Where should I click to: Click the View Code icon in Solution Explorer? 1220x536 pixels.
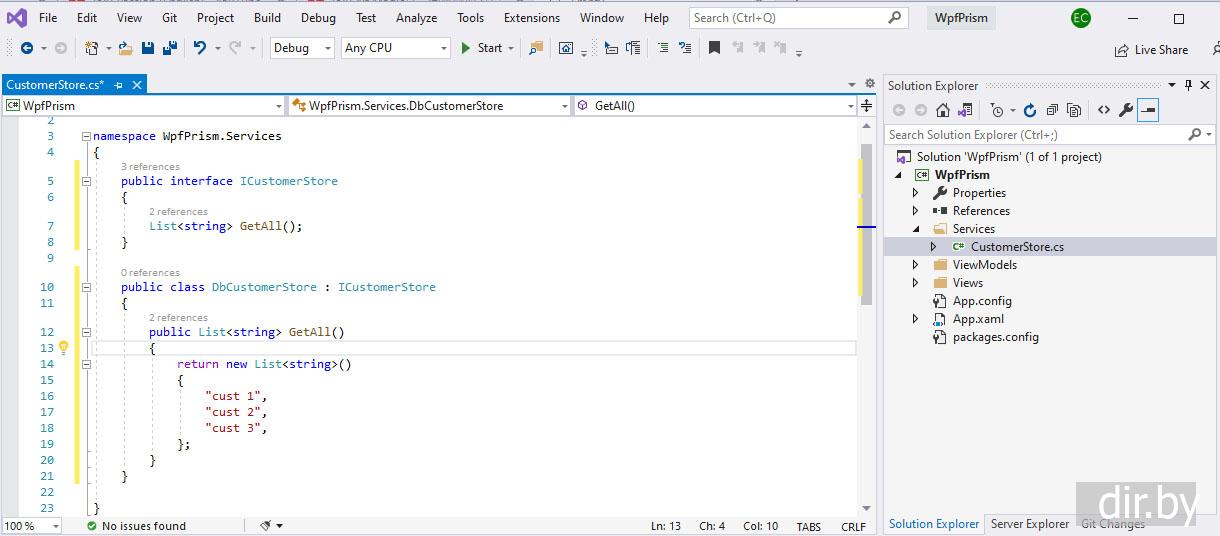tap(1103, 110)
